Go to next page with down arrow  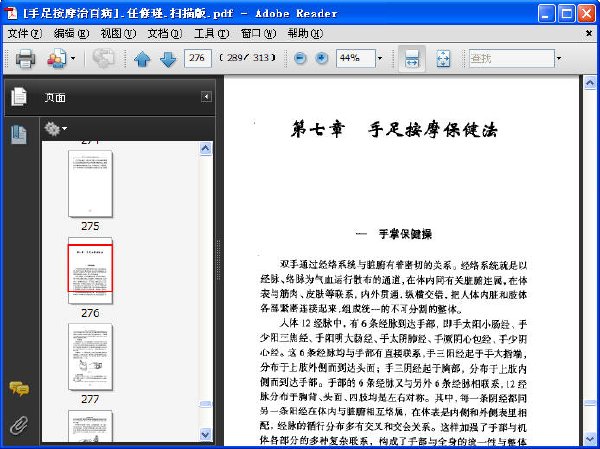[168, 59]
